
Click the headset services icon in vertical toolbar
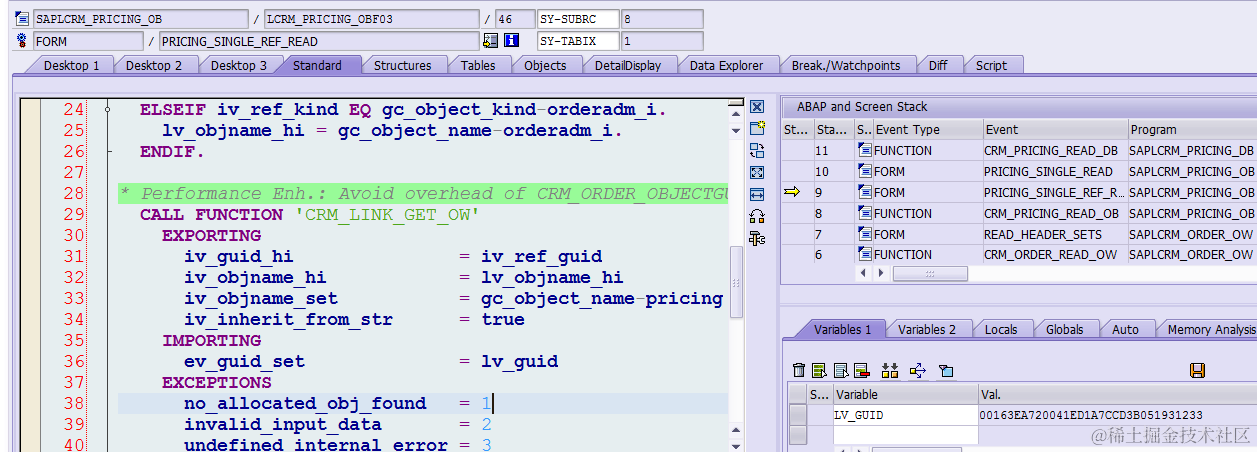pyautogui.click(x=757, y=216)
